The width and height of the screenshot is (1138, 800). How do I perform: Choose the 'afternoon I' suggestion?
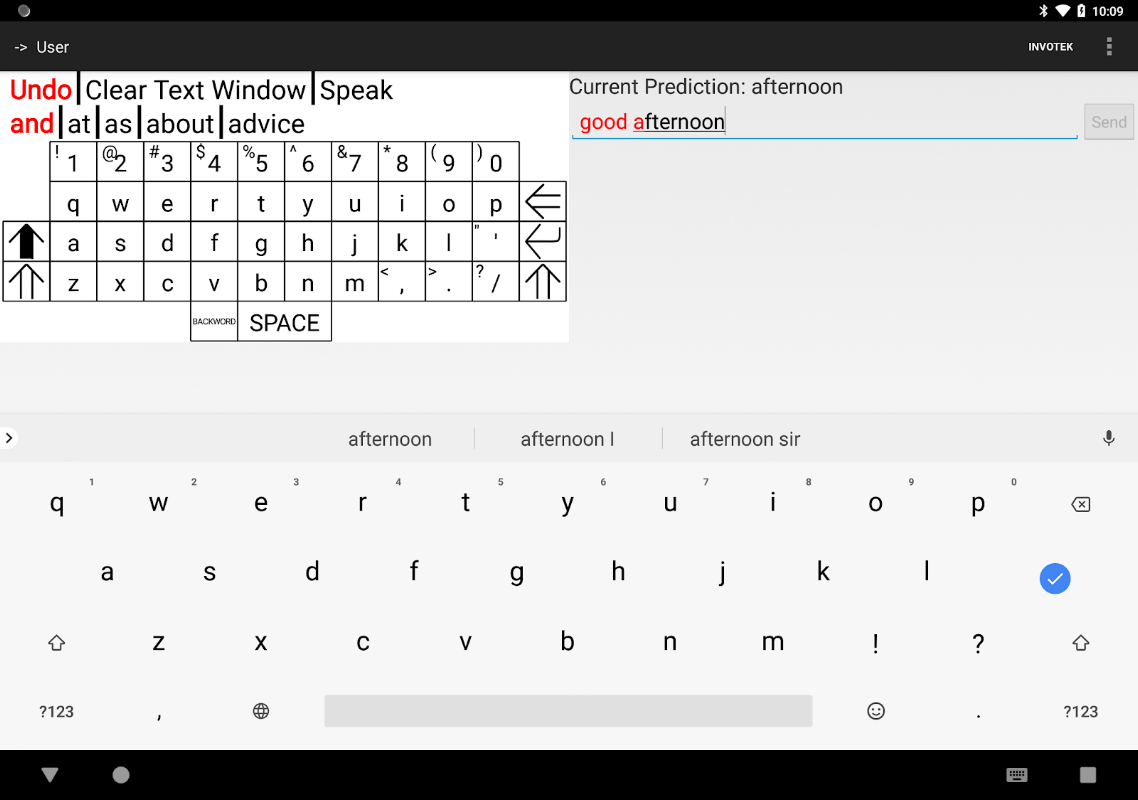click(x=568, y=439)
